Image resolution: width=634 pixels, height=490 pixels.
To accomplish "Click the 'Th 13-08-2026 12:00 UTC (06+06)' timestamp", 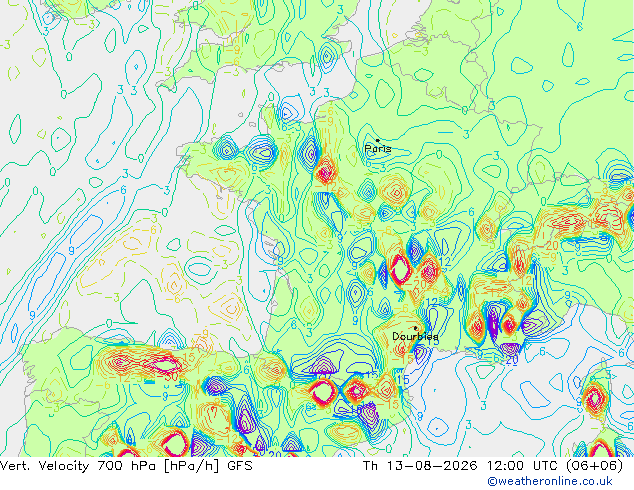I will tap(493, 466).
